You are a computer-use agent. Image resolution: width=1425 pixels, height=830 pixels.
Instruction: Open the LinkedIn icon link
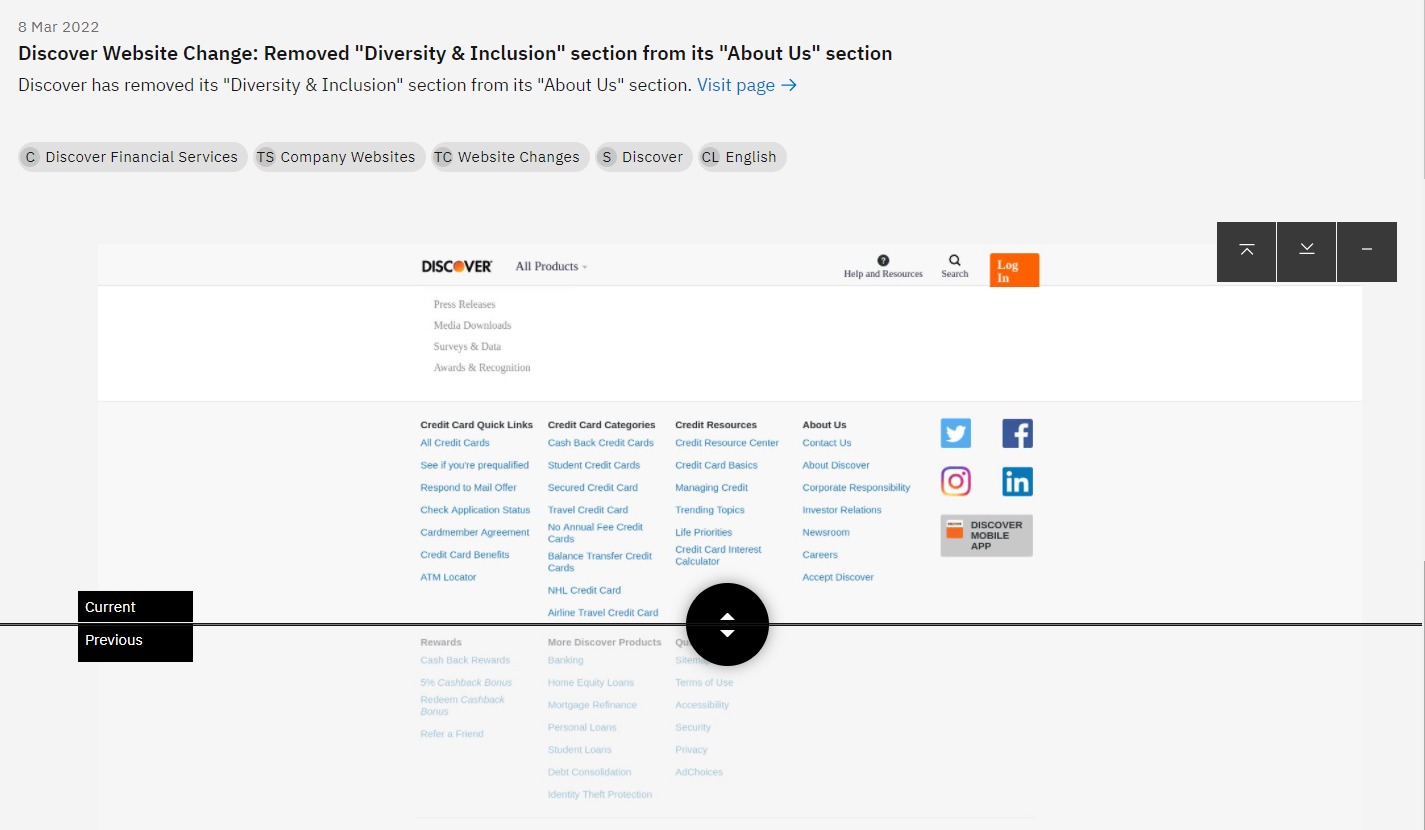tap(1017, 481)
